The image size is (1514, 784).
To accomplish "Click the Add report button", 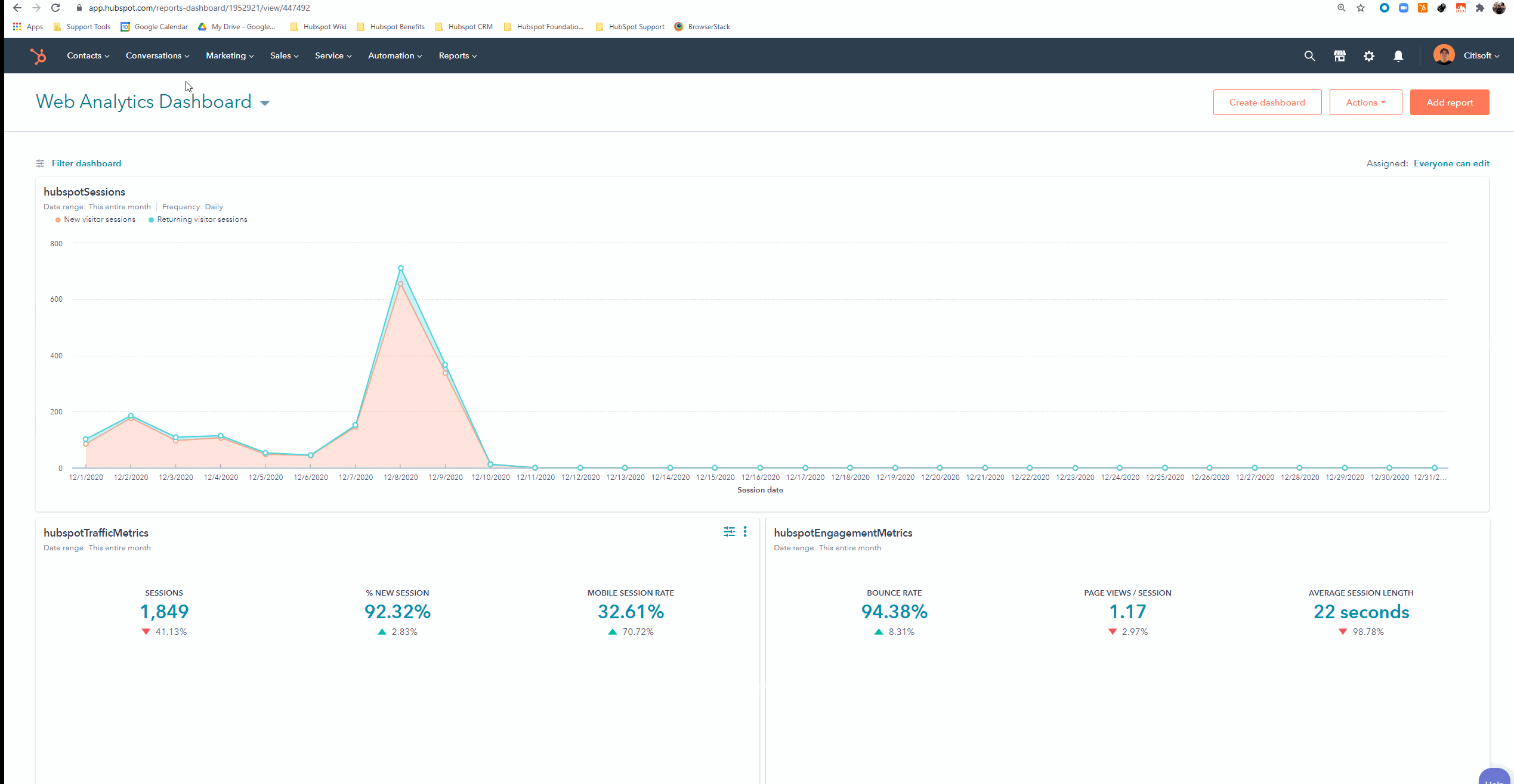I will point(1450,103).
